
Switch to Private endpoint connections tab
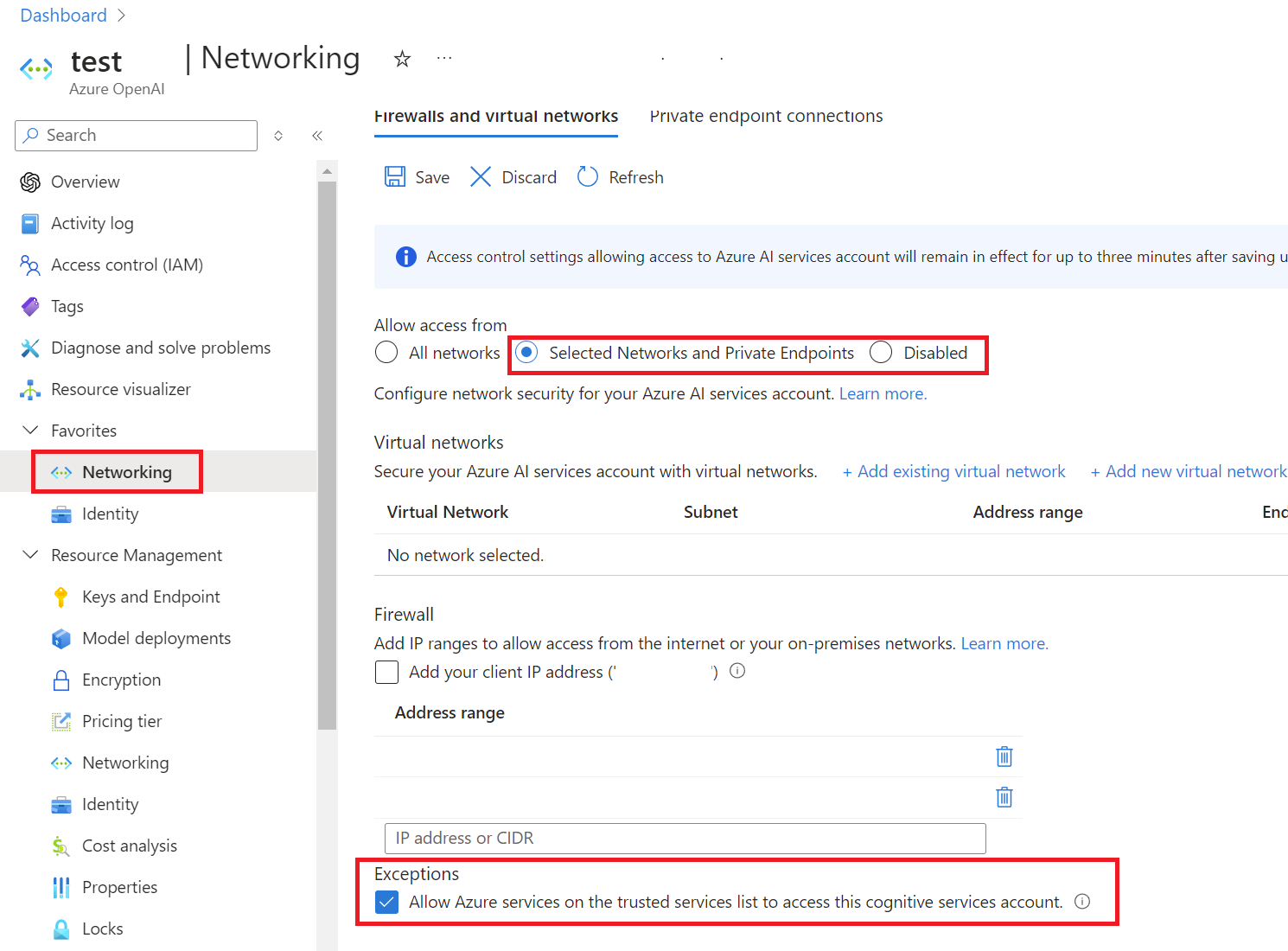point(766,116)
